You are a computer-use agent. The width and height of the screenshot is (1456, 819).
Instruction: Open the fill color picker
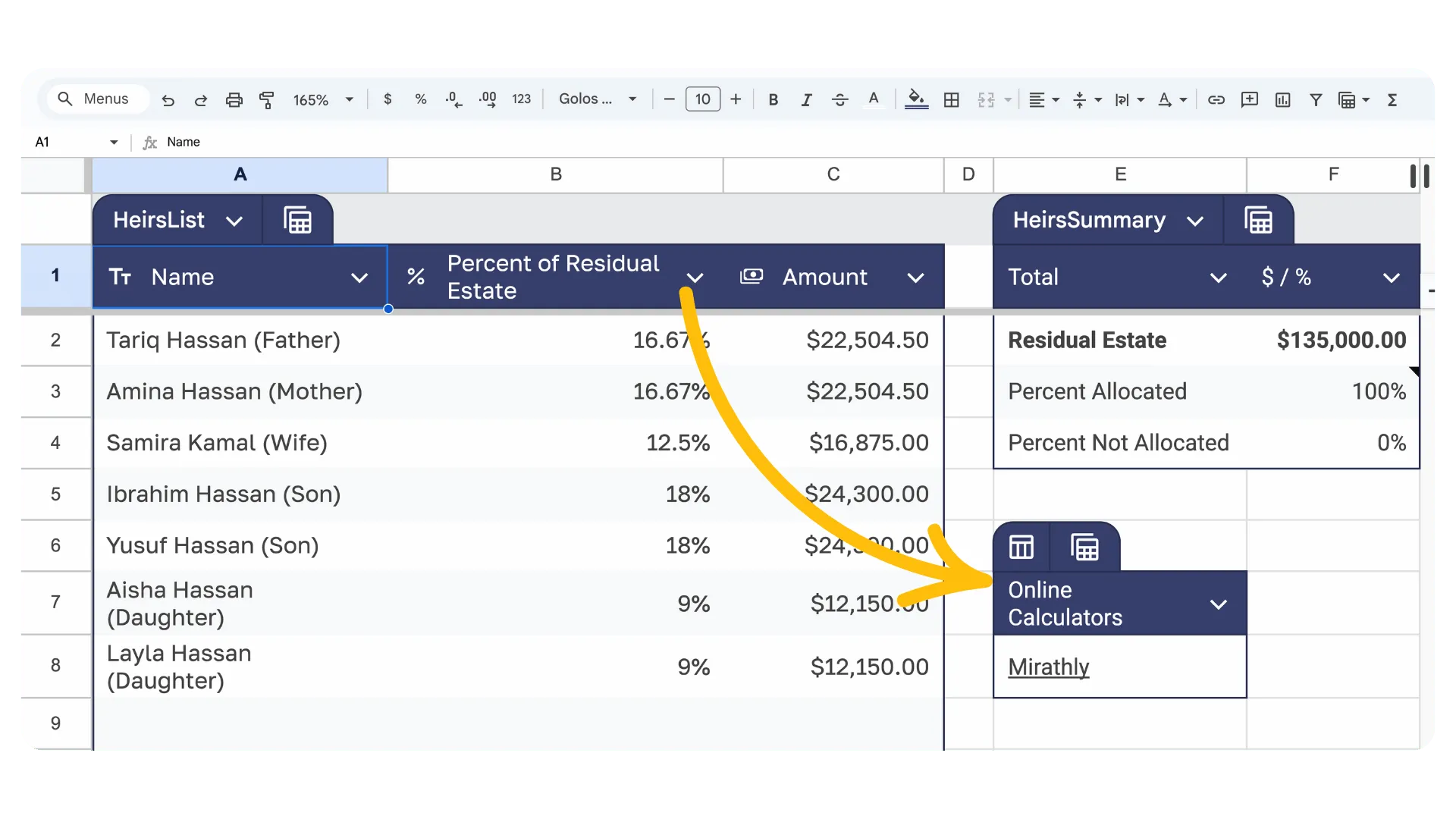[x=916, y=99]
